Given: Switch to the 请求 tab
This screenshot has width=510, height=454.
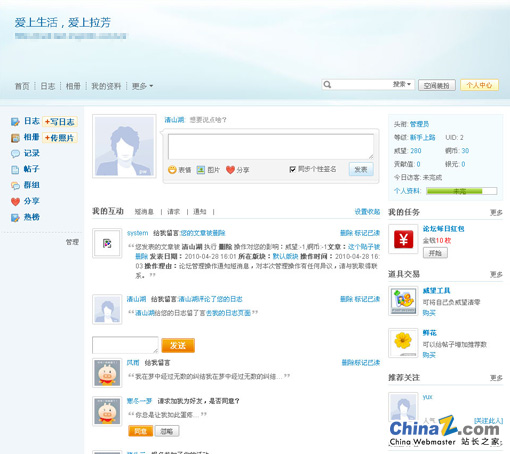Looking at the screenshot, I should 173,212.
